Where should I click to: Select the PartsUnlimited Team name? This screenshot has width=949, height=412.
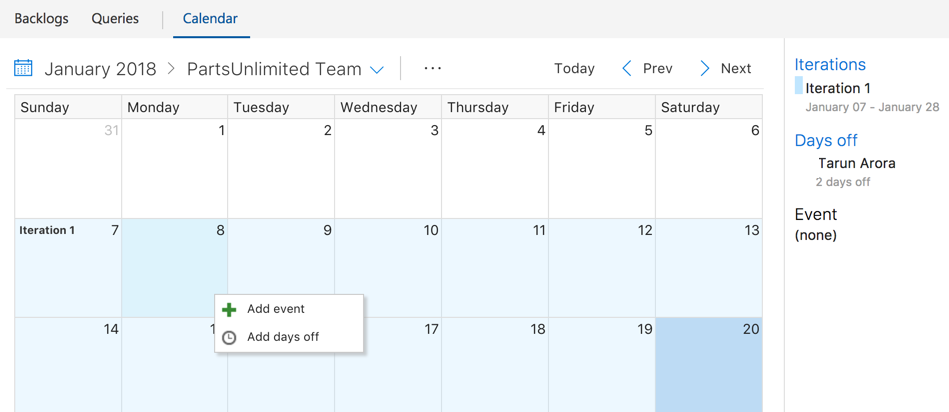coord(274,69)
